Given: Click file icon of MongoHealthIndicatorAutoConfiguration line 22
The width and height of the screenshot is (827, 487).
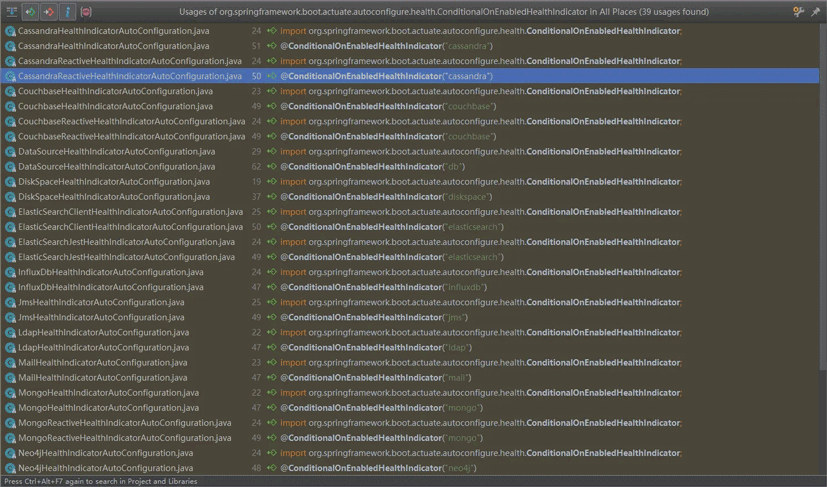Looking at the screenshot, I should pos(10,393).
